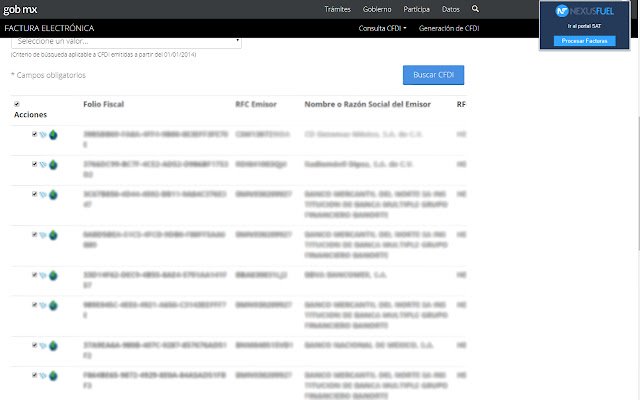Click the gob mx logo
The width and height of the screenshot is (640, 400).
pos(20,9)
